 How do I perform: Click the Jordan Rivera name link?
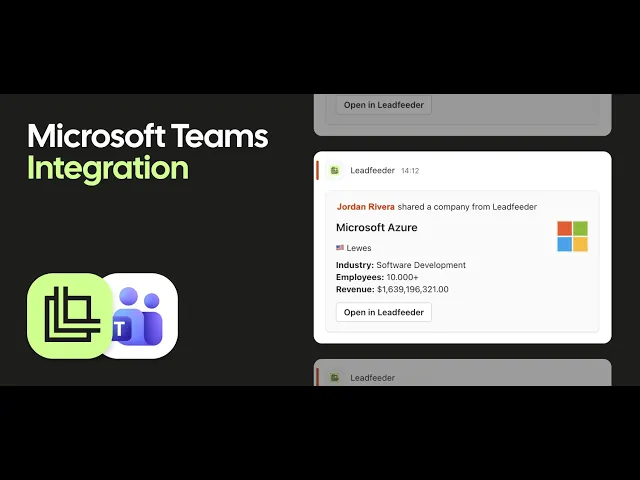(x=366, y=207)
